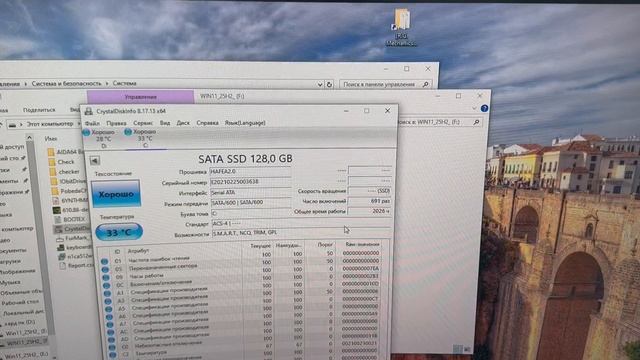This screenshot has height=360, width=640.
Task: Click the Атрибут column header
Action: 138,251
